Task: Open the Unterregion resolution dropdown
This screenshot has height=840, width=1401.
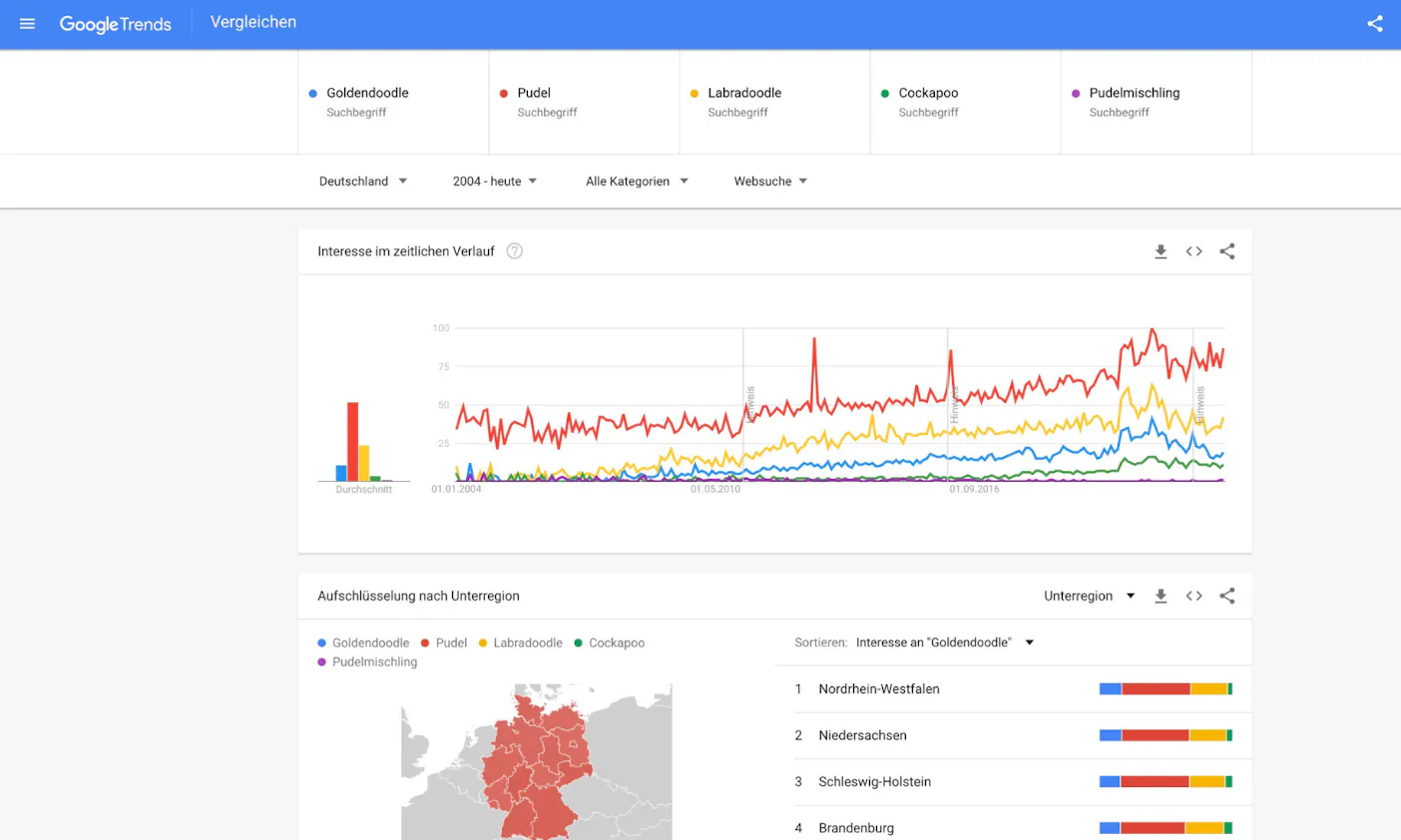Action: tap(1090, 596)
